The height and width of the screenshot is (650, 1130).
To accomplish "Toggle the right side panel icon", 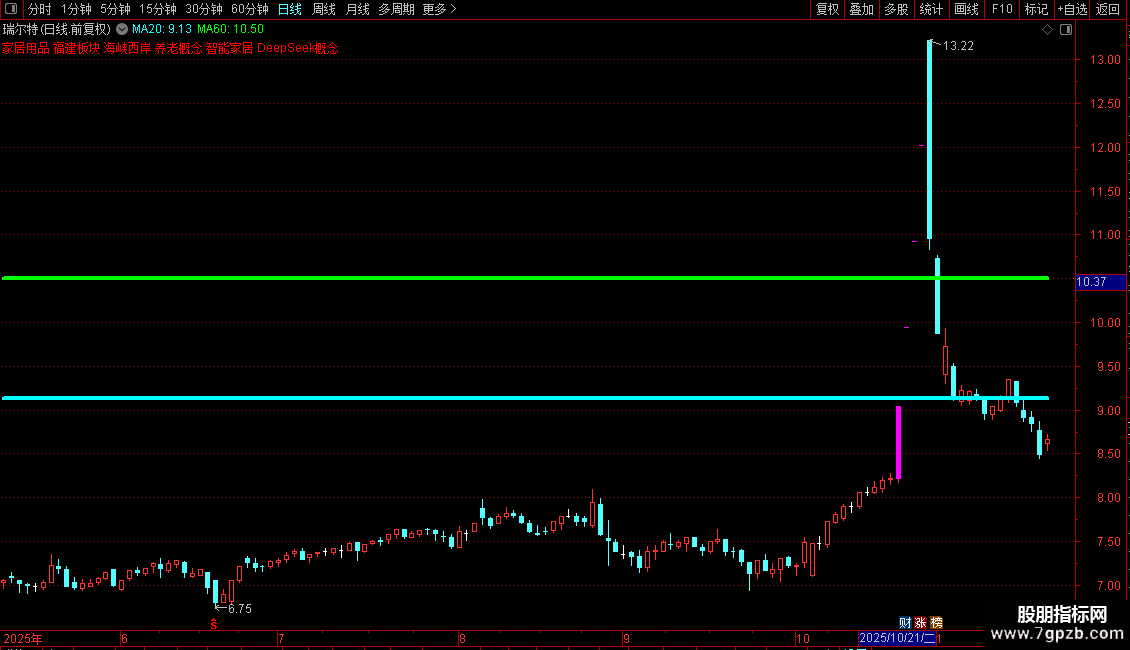I will (1066, 30).
